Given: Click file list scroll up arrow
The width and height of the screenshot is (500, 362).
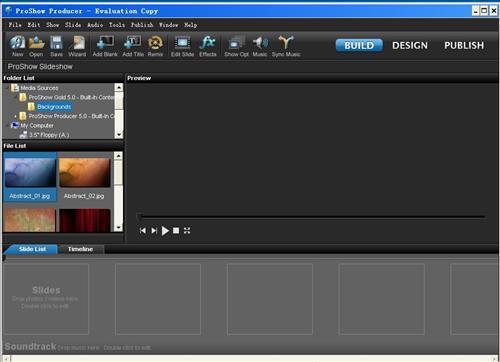Looking at the screenshot, I should pyautogui.click(x=118, y=156).
